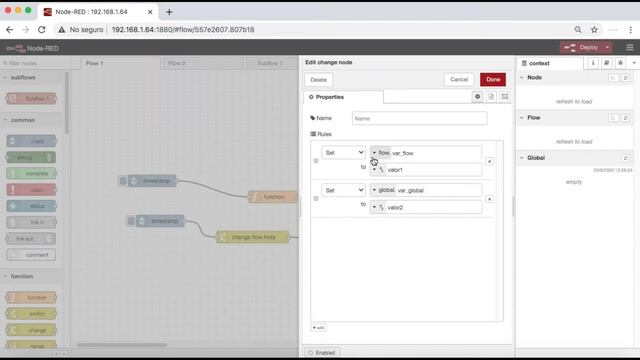Screen dimensions: 640x360
Task: Add a new rule with add button
Action: (318, 327)
